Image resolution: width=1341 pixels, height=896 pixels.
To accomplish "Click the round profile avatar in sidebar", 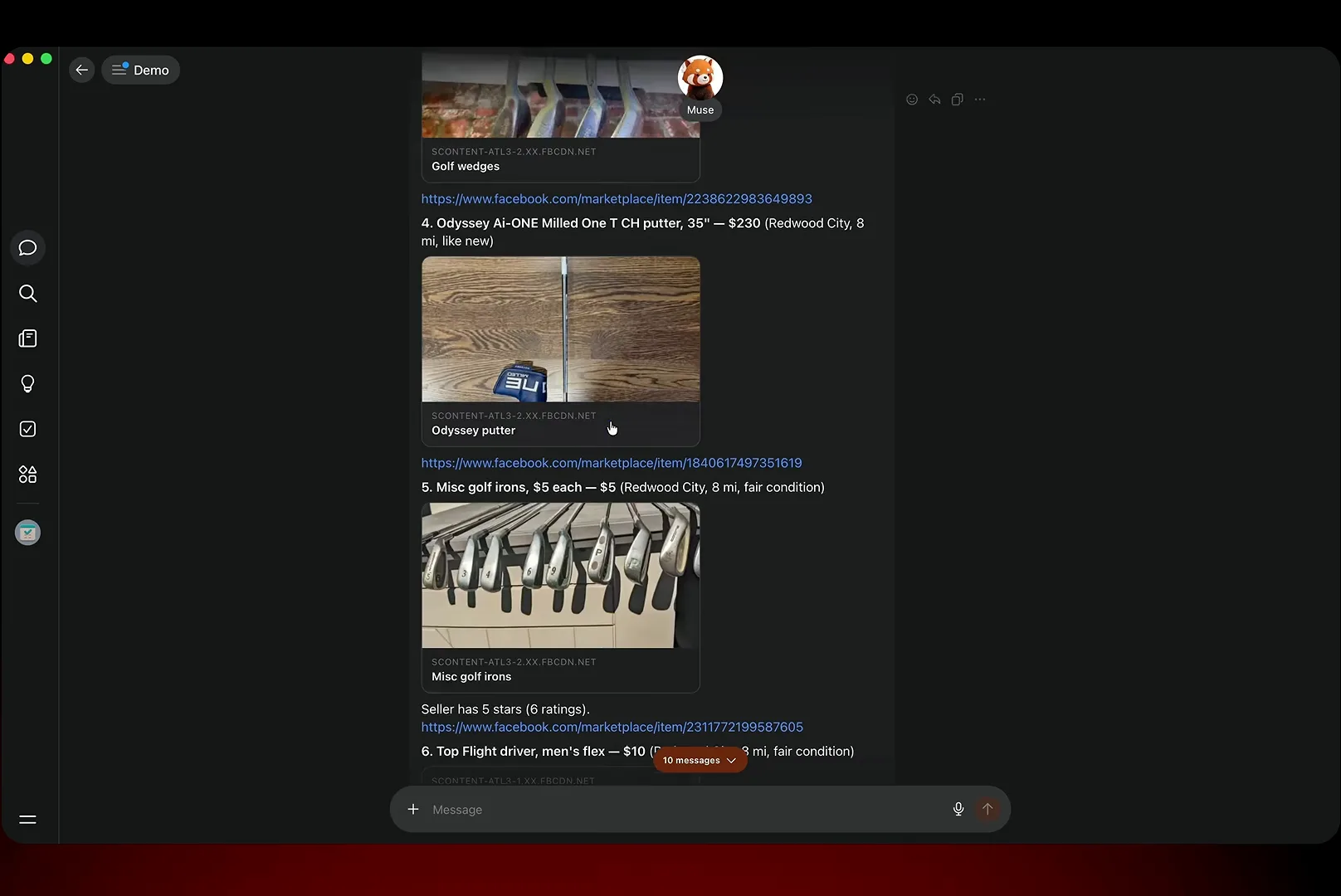I will tap(27, 533).
